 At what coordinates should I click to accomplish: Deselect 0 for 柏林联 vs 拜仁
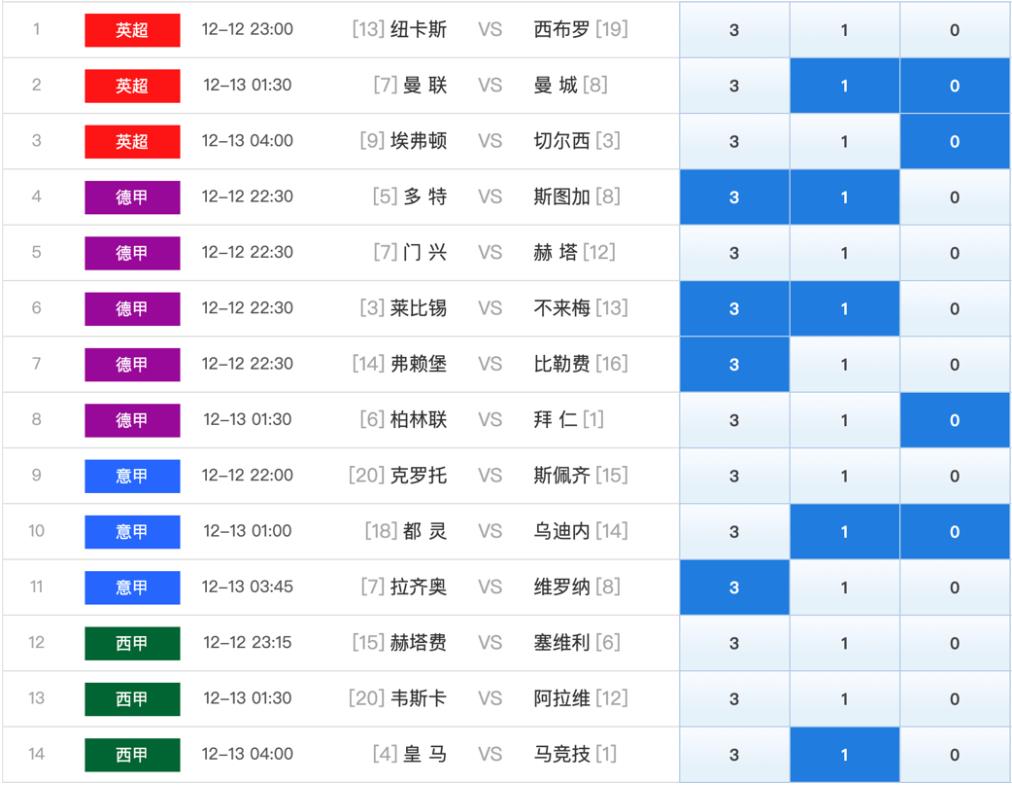[x=955, y=420]
